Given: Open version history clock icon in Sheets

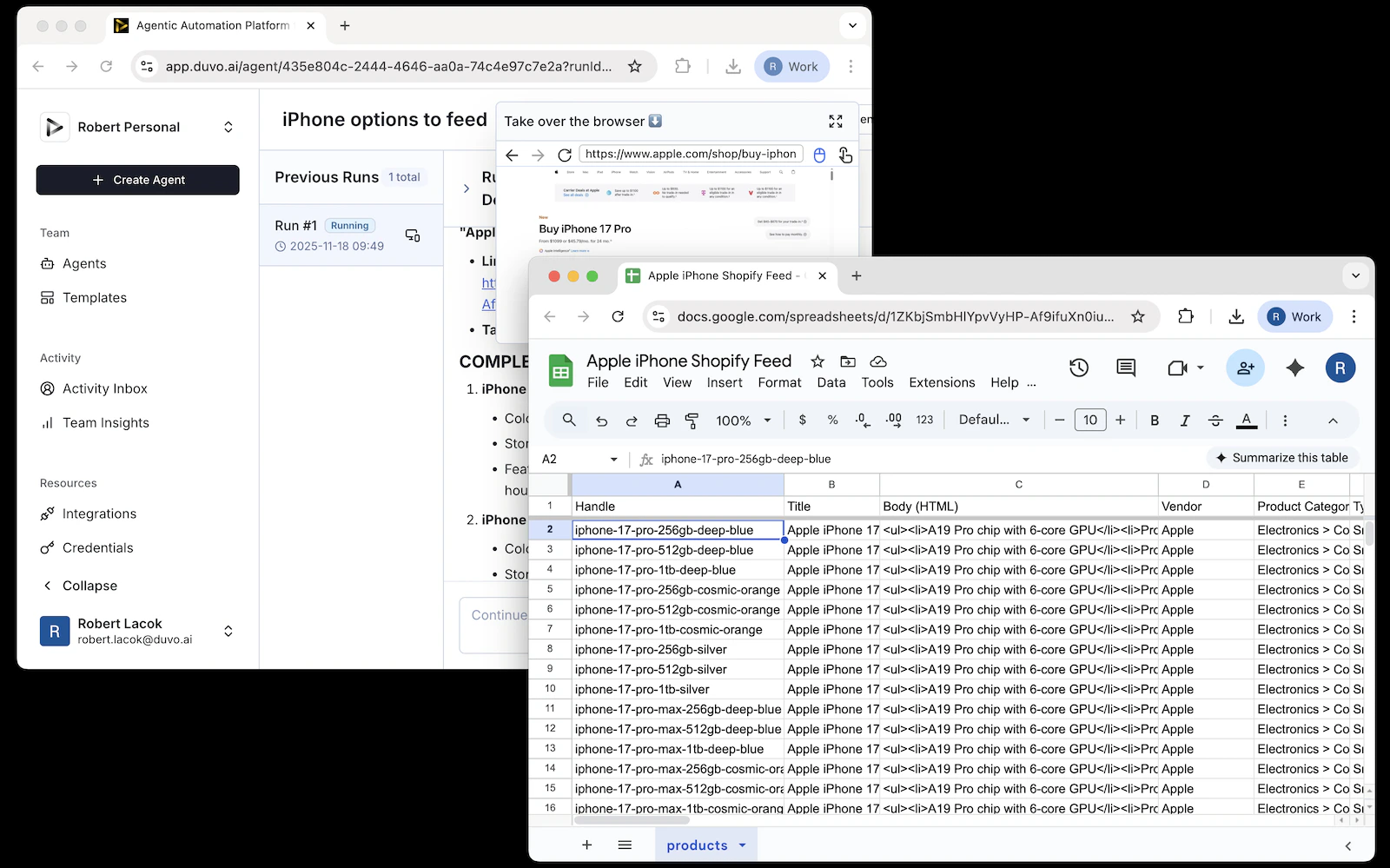Looking at the screenshot, I should pyautogui.click(x=1079, y=368).
